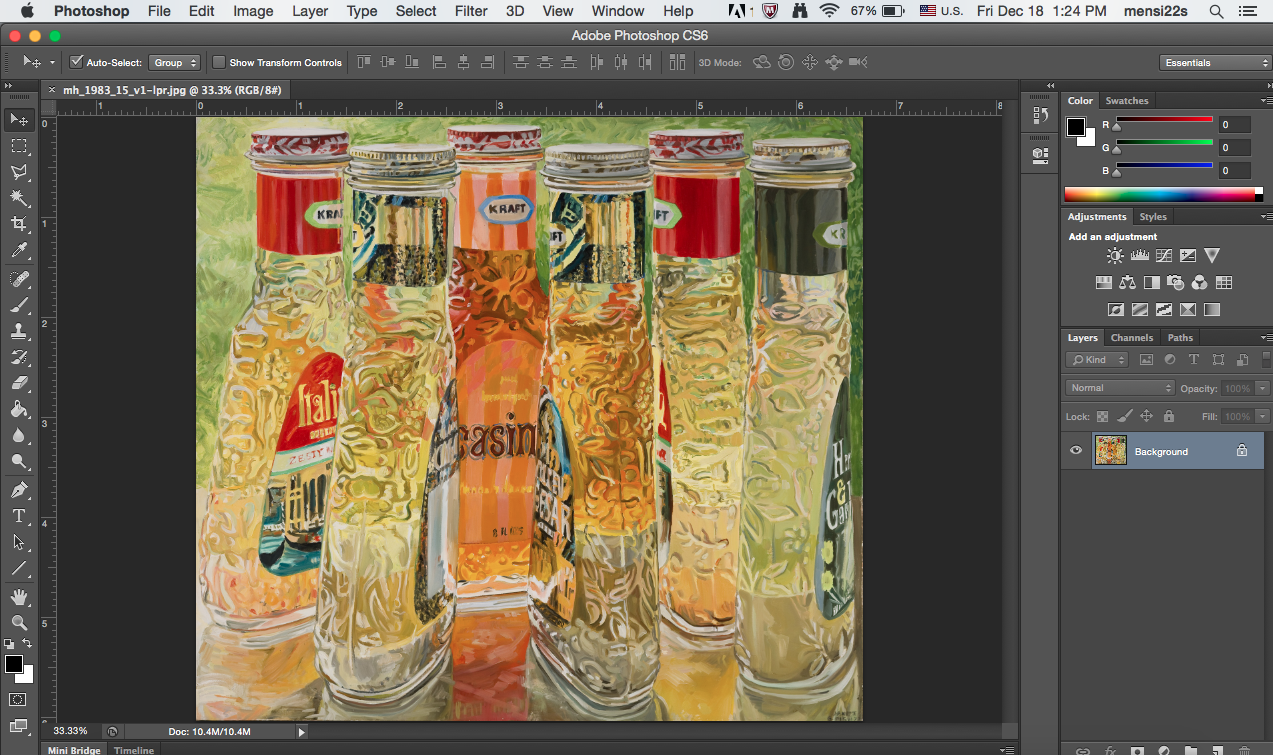This screenshot has width=1273, height=755.
Task: Select the Hand tool
Action: [x=18, y=597]
